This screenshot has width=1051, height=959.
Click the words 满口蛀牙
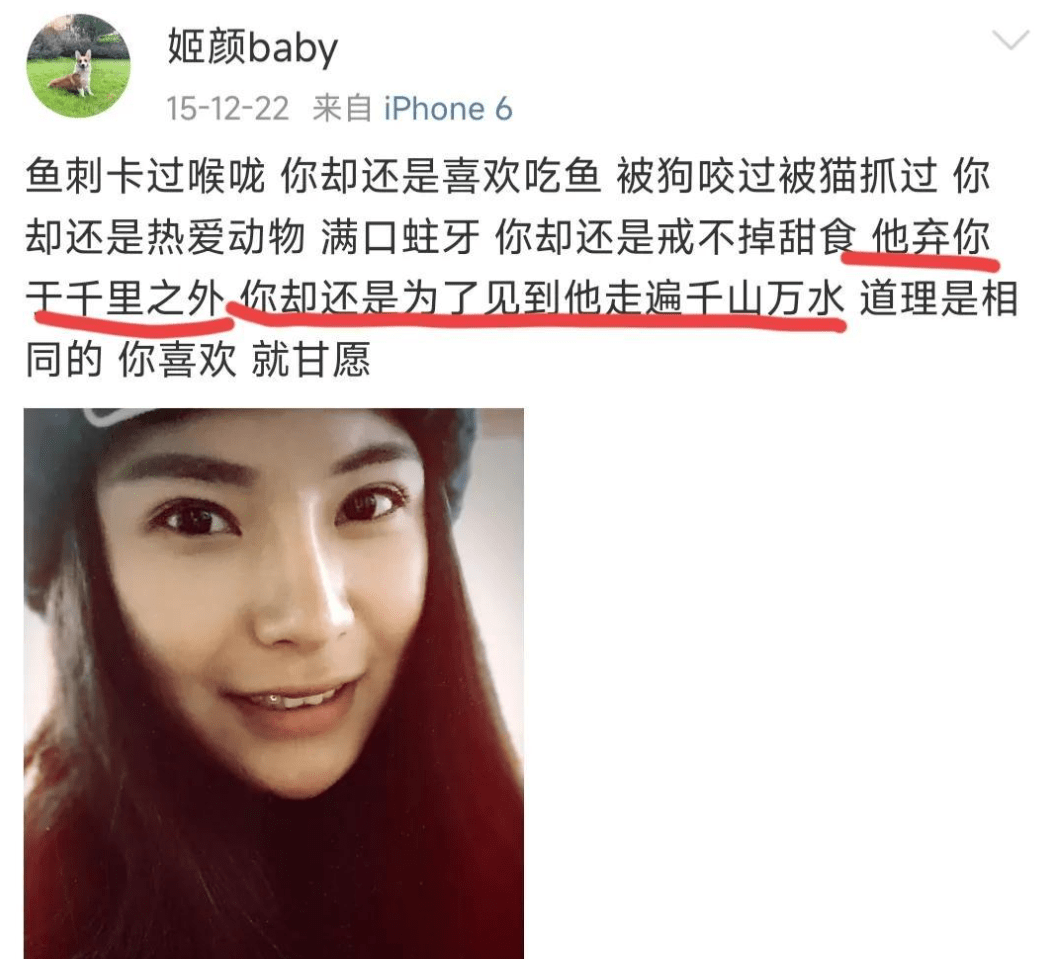400,237
